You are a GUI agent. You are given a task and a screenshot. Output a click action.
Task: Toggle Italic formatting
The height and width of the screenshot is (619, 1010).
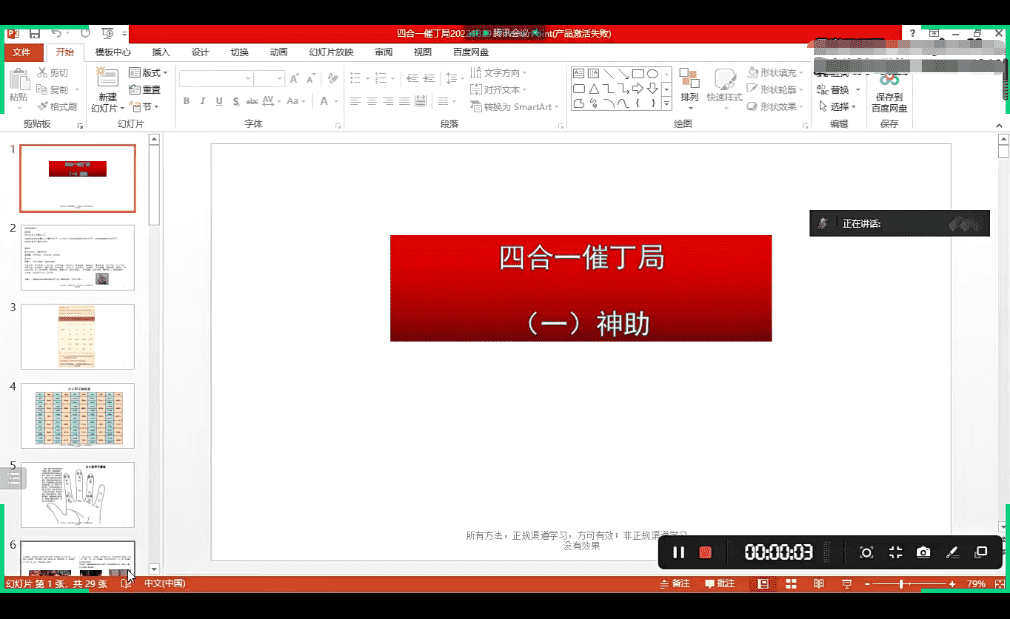pos(203,102)
